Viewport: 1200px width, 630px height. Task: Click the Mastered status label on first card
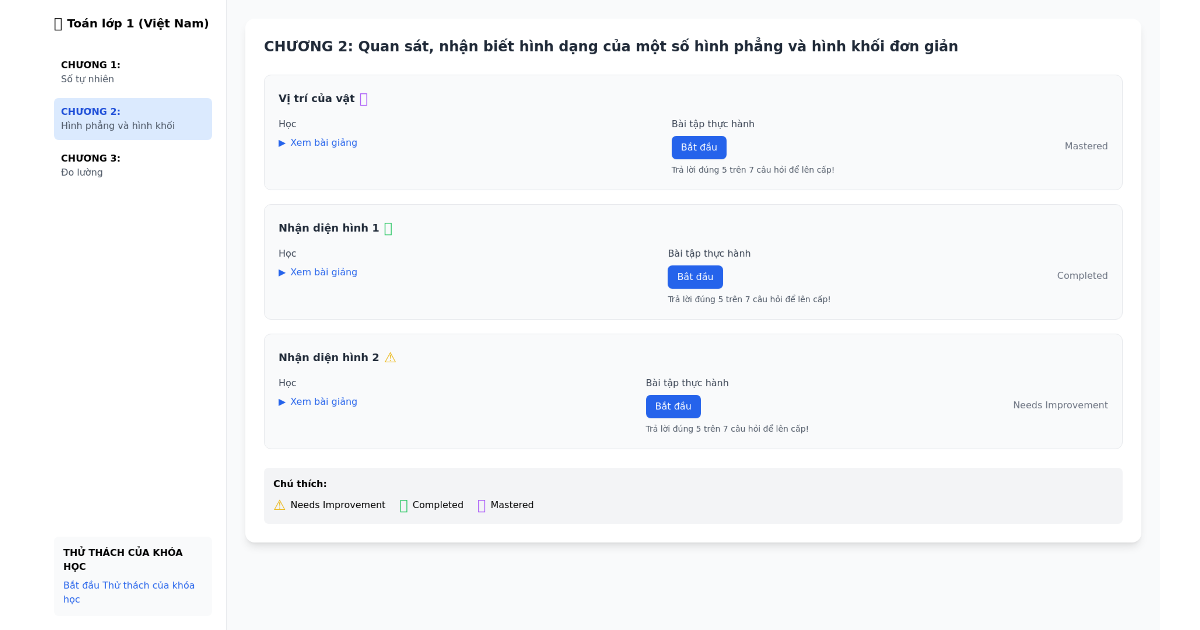point(1088,145)
